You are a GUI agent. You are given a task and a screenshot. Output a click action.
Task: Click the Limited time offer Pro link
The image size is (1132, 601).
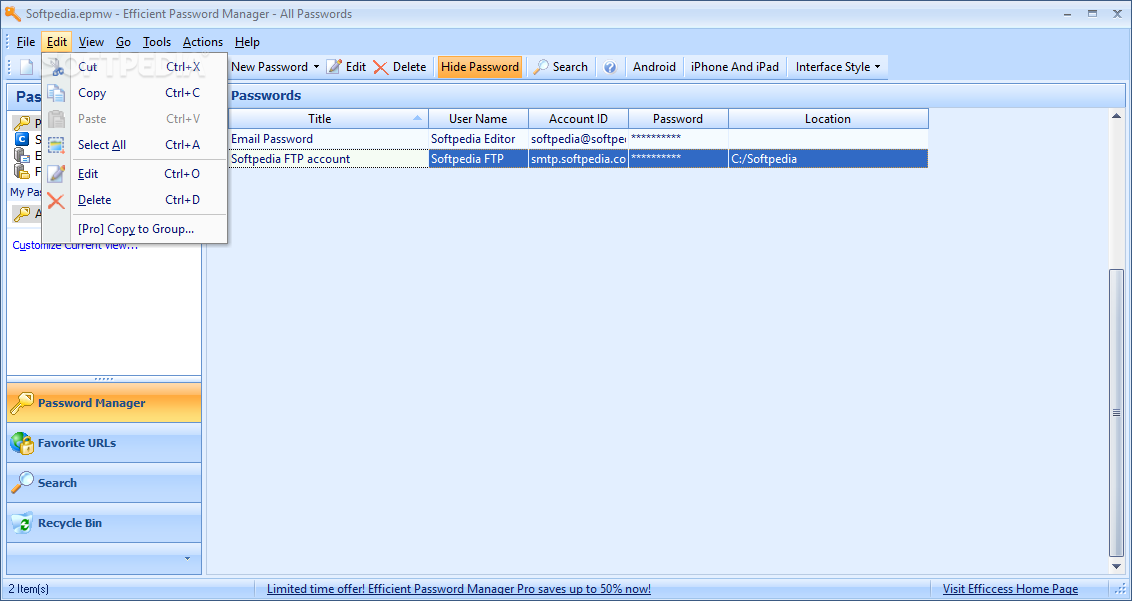458,589
